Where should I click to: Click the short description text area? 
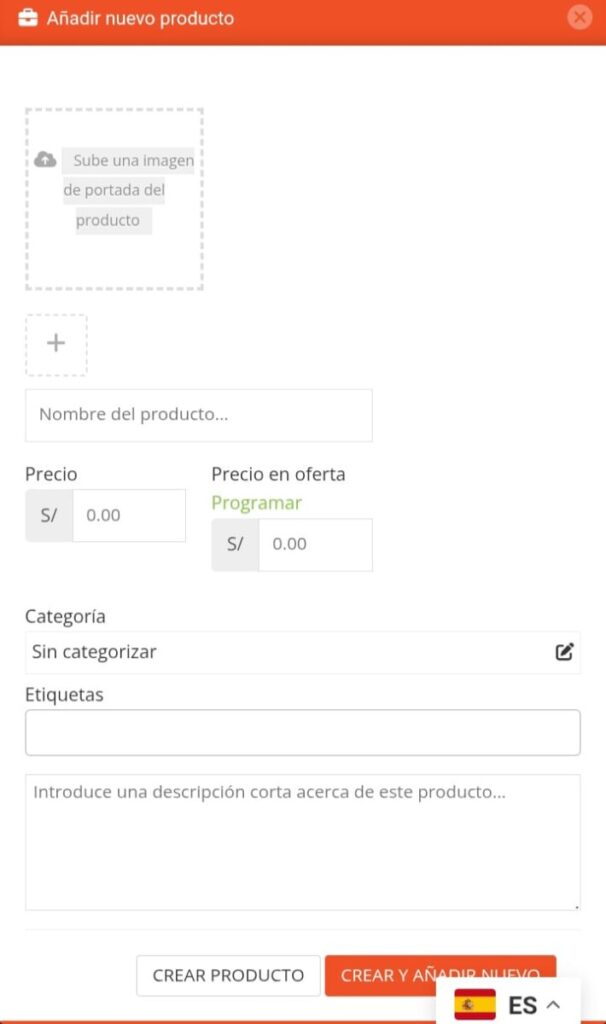pos(302,842)
